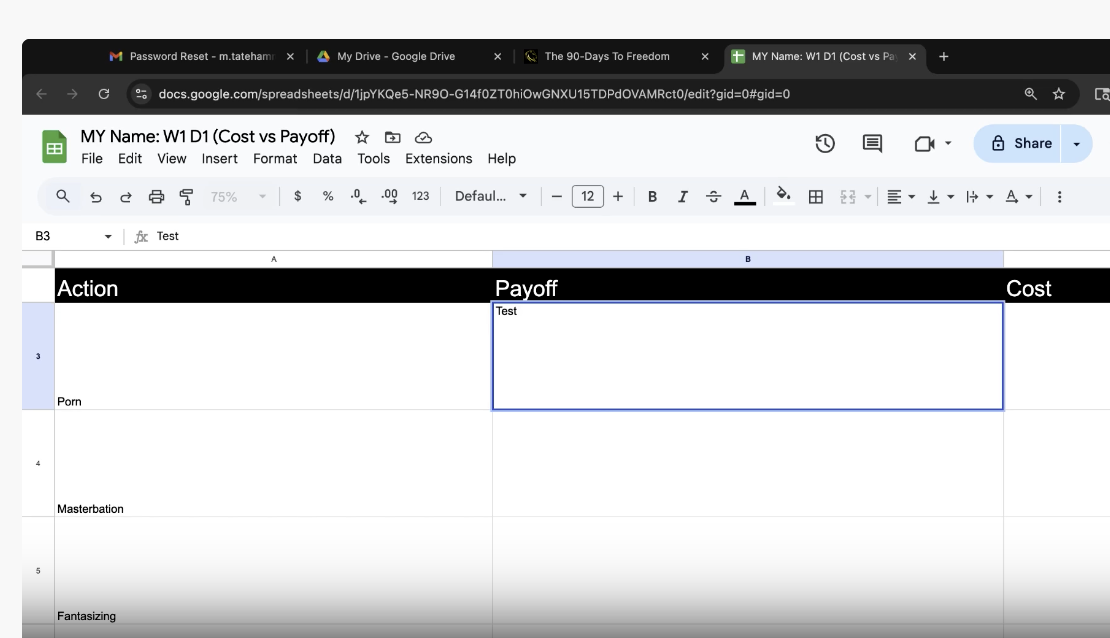Screen dimensions: 1110x638
Task: Open the fill color picker
Action: (x=783, y=195)
